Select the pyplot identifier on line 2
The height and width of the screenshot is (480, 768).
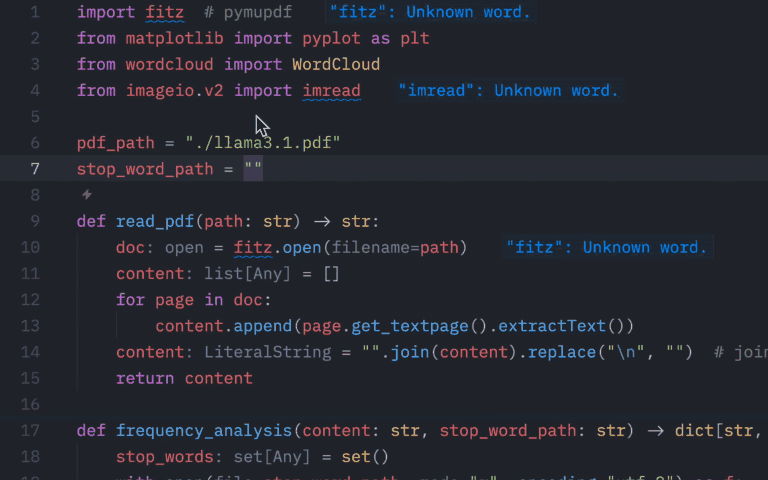click(332, 38)
